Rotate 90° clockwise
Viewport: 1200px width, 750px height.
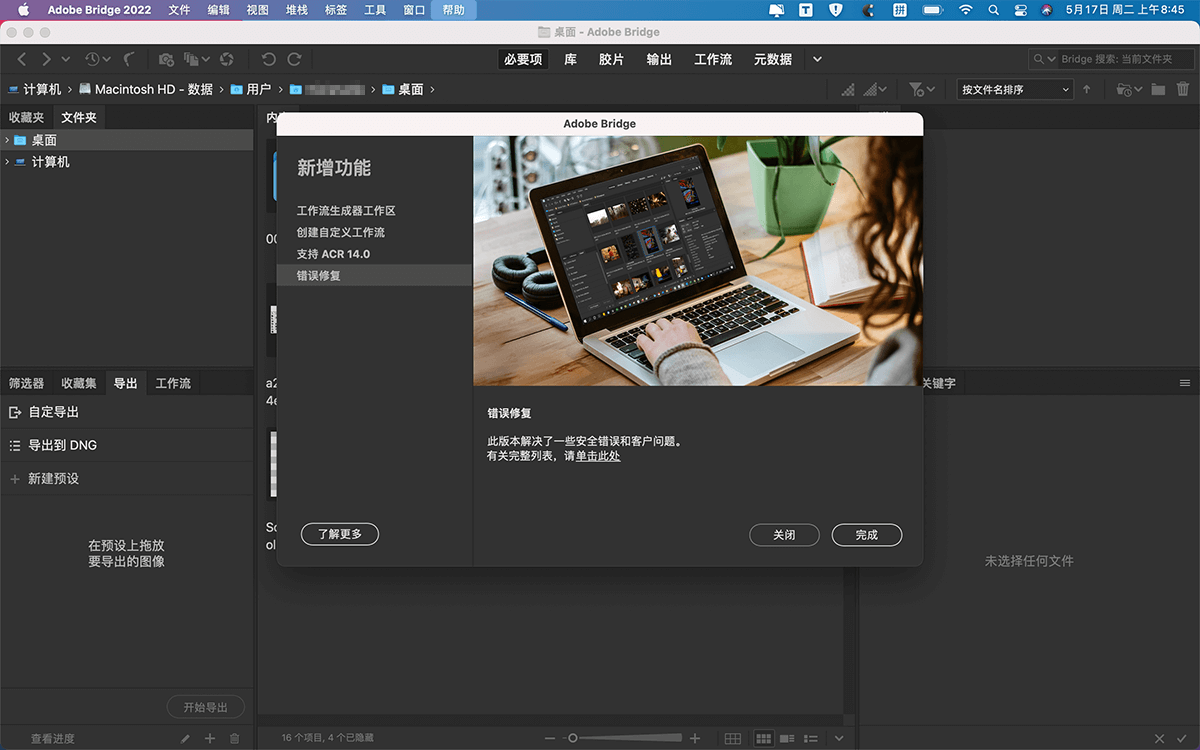[294, 60]
